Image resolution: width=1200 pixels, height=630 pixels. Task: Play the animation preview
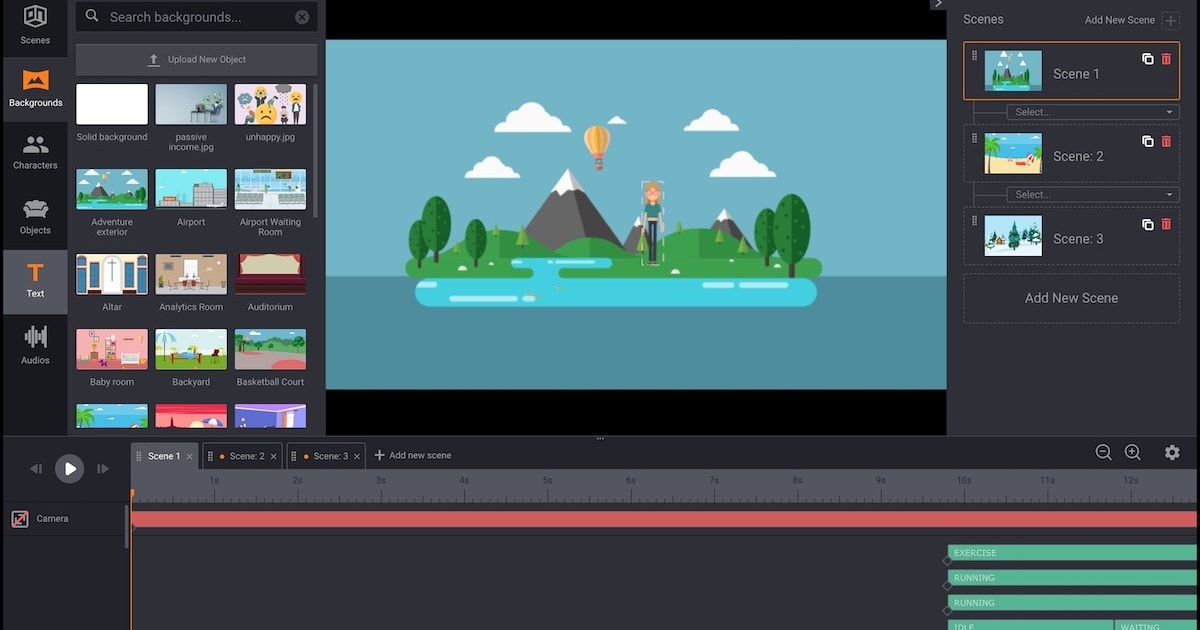click(x=69, y=468)
